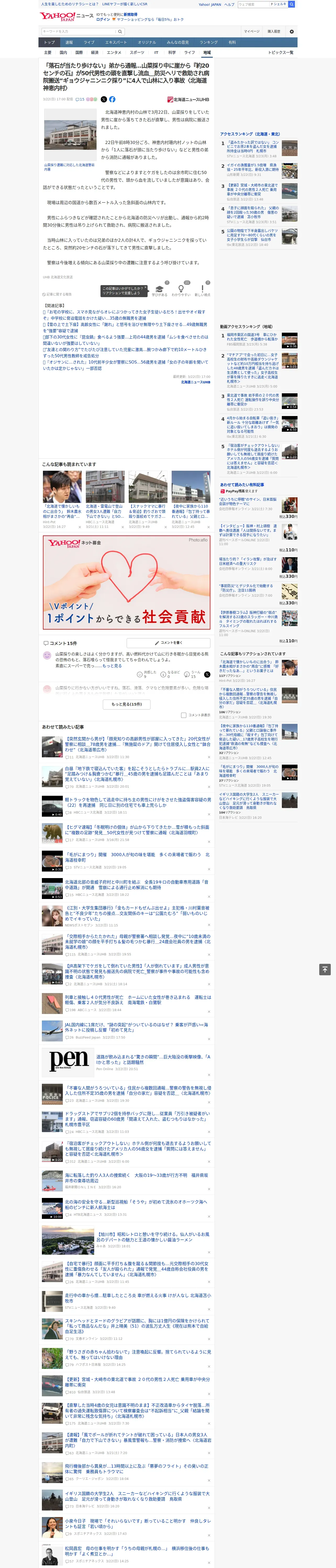This screenshot has height=1568, width=336.
Task: Open the 購入履歴 link
Action: pyautogui.click(x=274, y=31)
